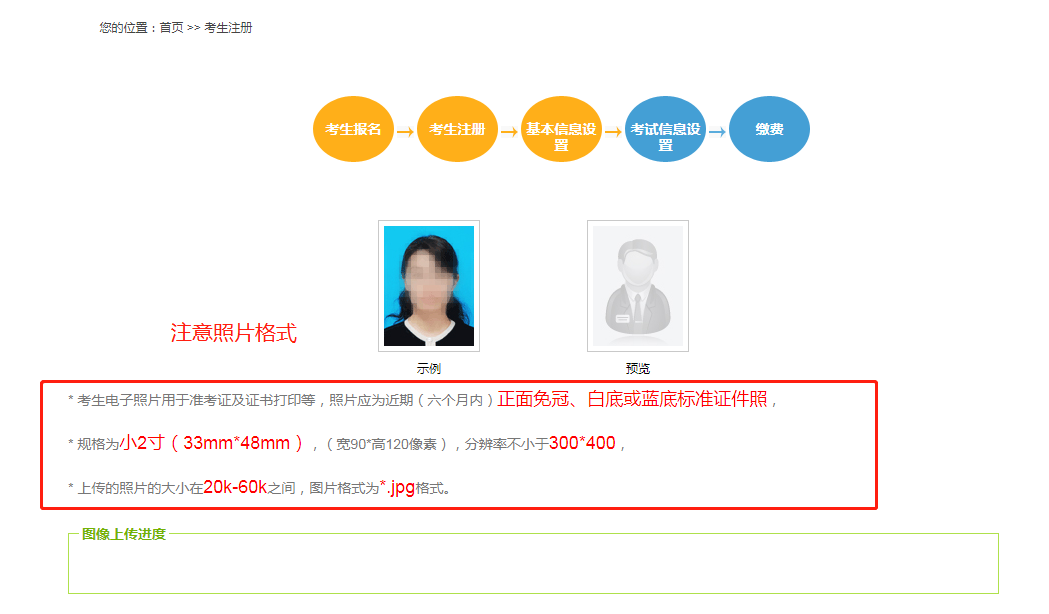Click the blue arrow before 缴费

coord(717,131)
